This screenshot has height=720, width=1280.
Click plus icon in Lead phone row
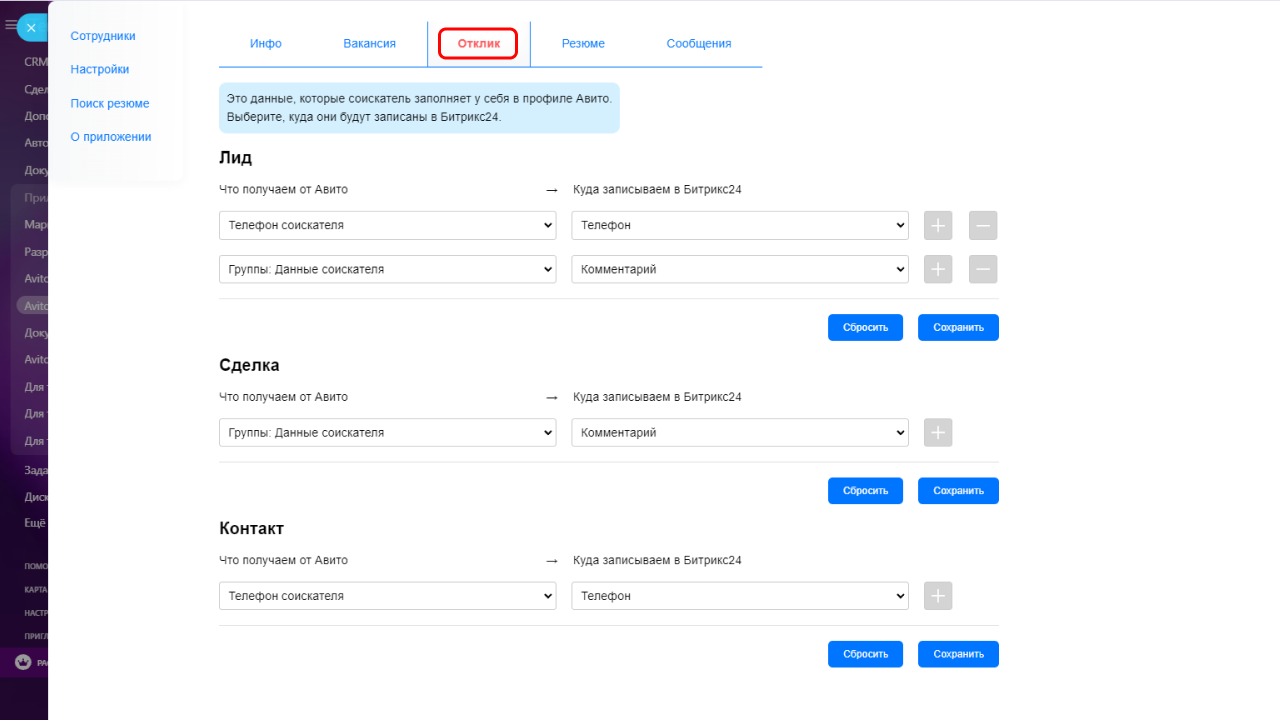click(x=938, y=226)
